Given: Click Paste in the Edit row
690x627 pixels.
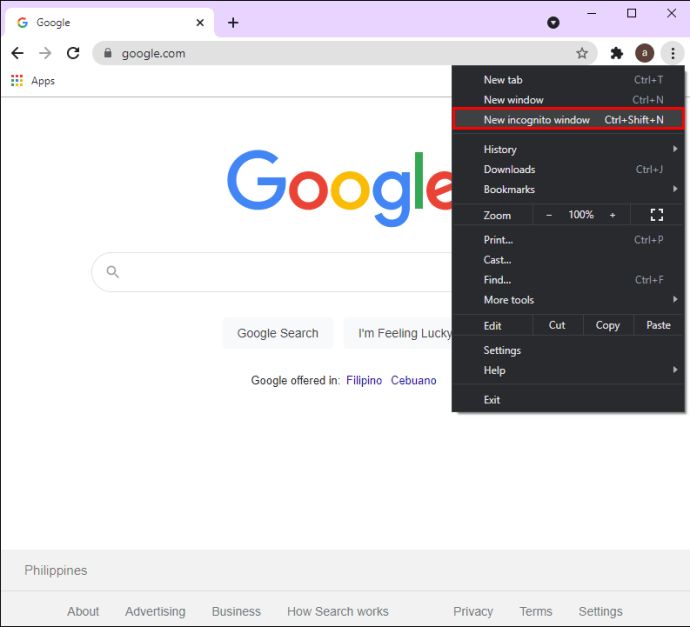Looking at the screenshot, I should point(658,325).
